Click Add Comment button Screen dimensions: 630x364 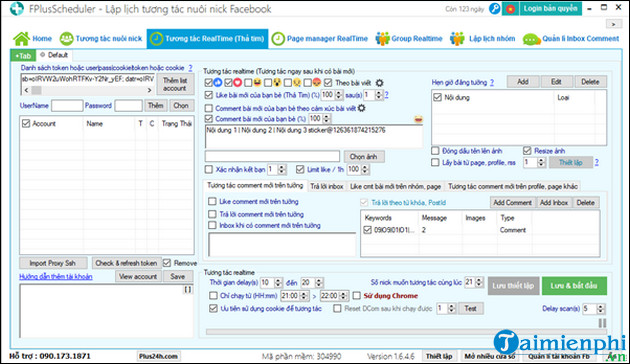[x=513, y=202]
